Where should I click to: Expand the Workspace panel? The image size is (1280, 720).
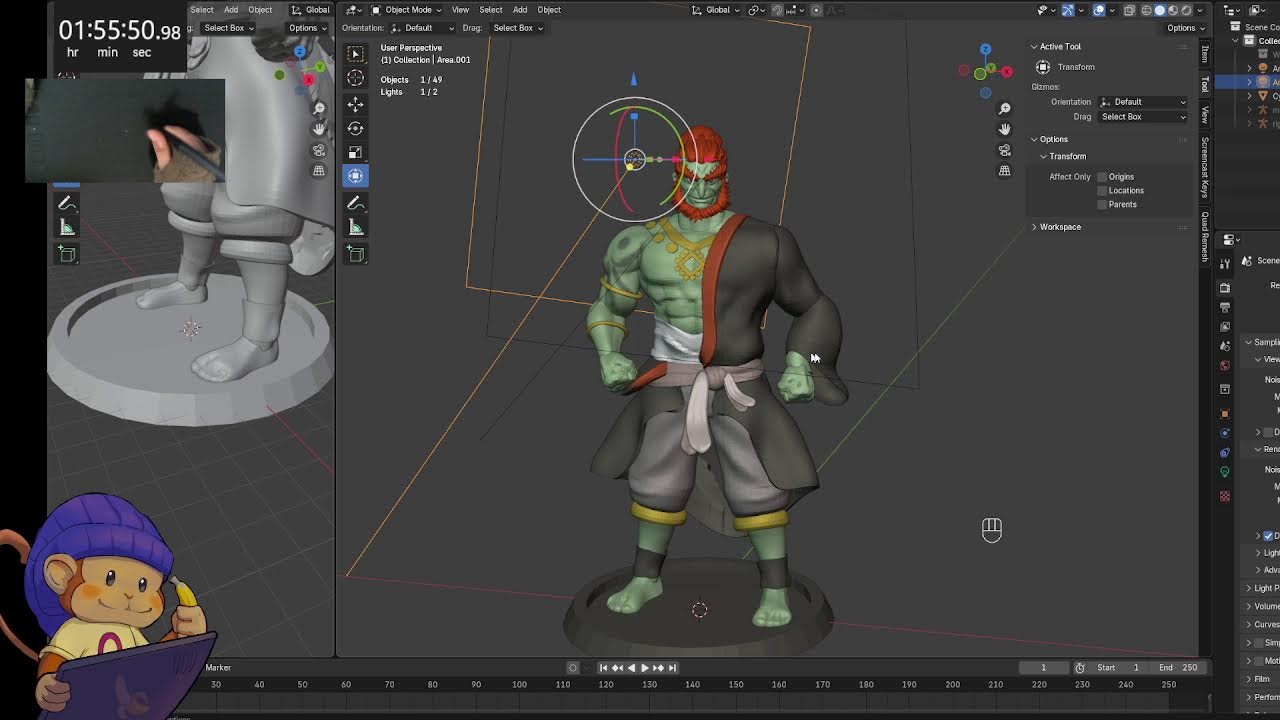pyautogui.click(x=1059, y=227)
